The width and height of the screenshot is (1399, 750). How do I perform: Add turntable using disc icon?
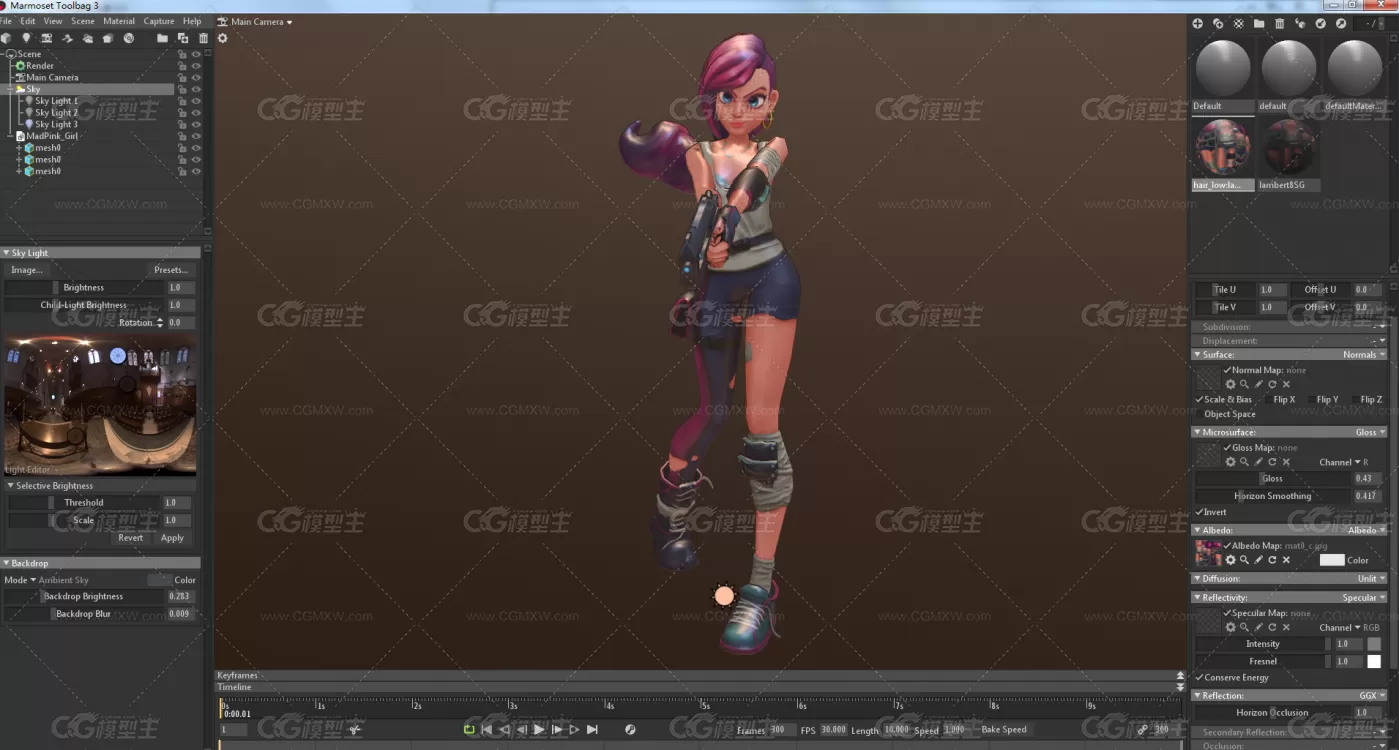(129, 38)
